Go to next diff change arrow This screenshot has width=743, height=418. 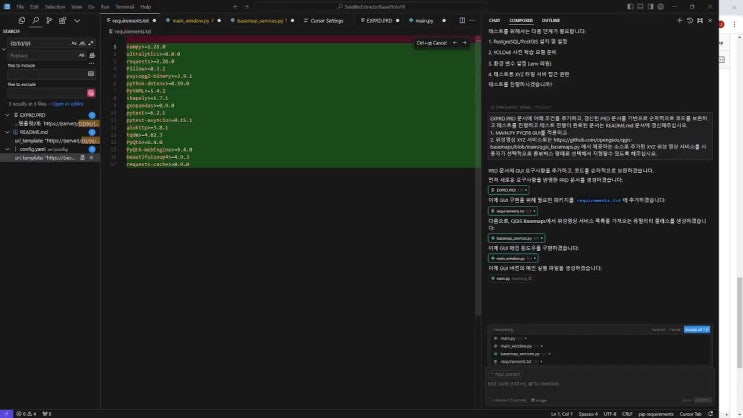tap(464, 43)
